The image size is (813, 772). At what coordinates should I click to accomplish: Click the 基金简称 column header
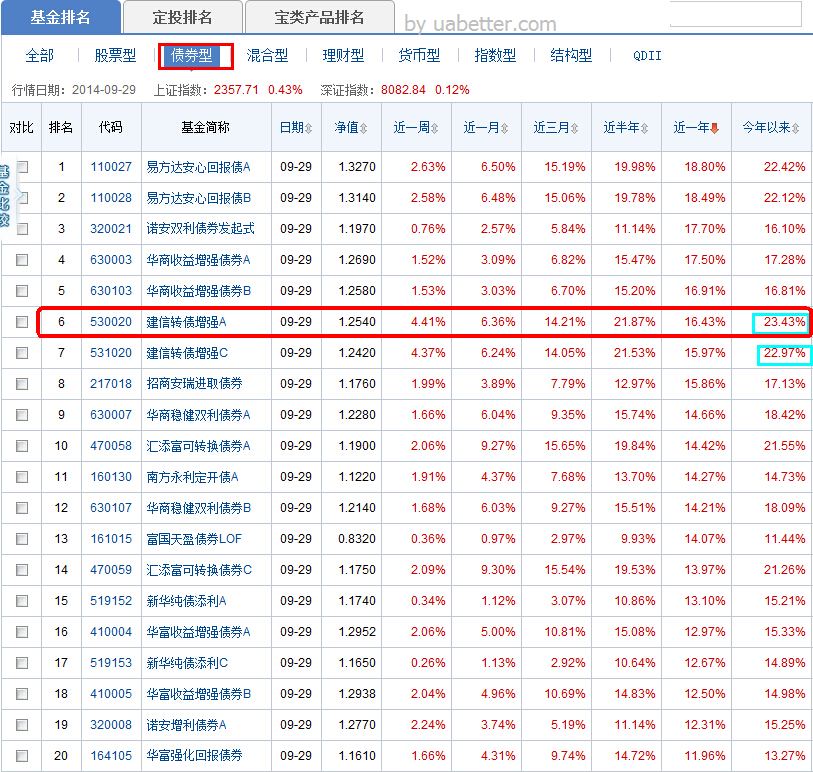click(x=206, y=128)
